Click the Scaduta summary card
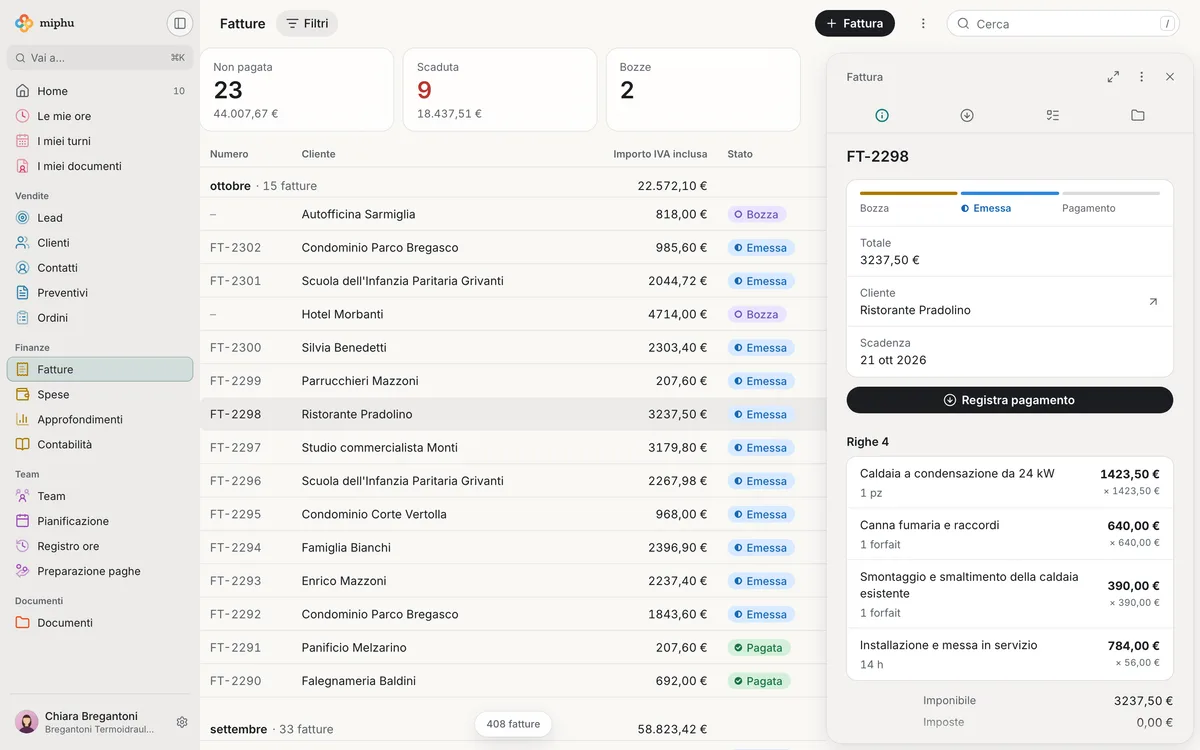1200x750 pixels. point(500,90)
